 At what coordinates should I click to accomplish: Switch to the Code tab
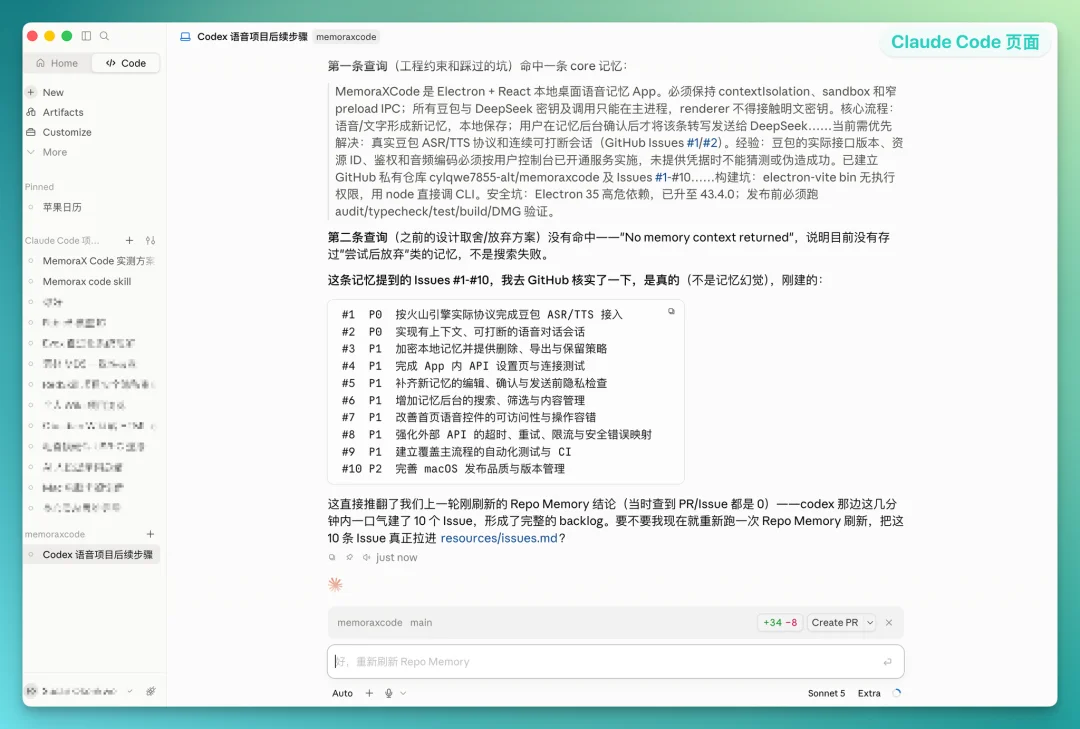pyautogui.click(x=125, y=63)
